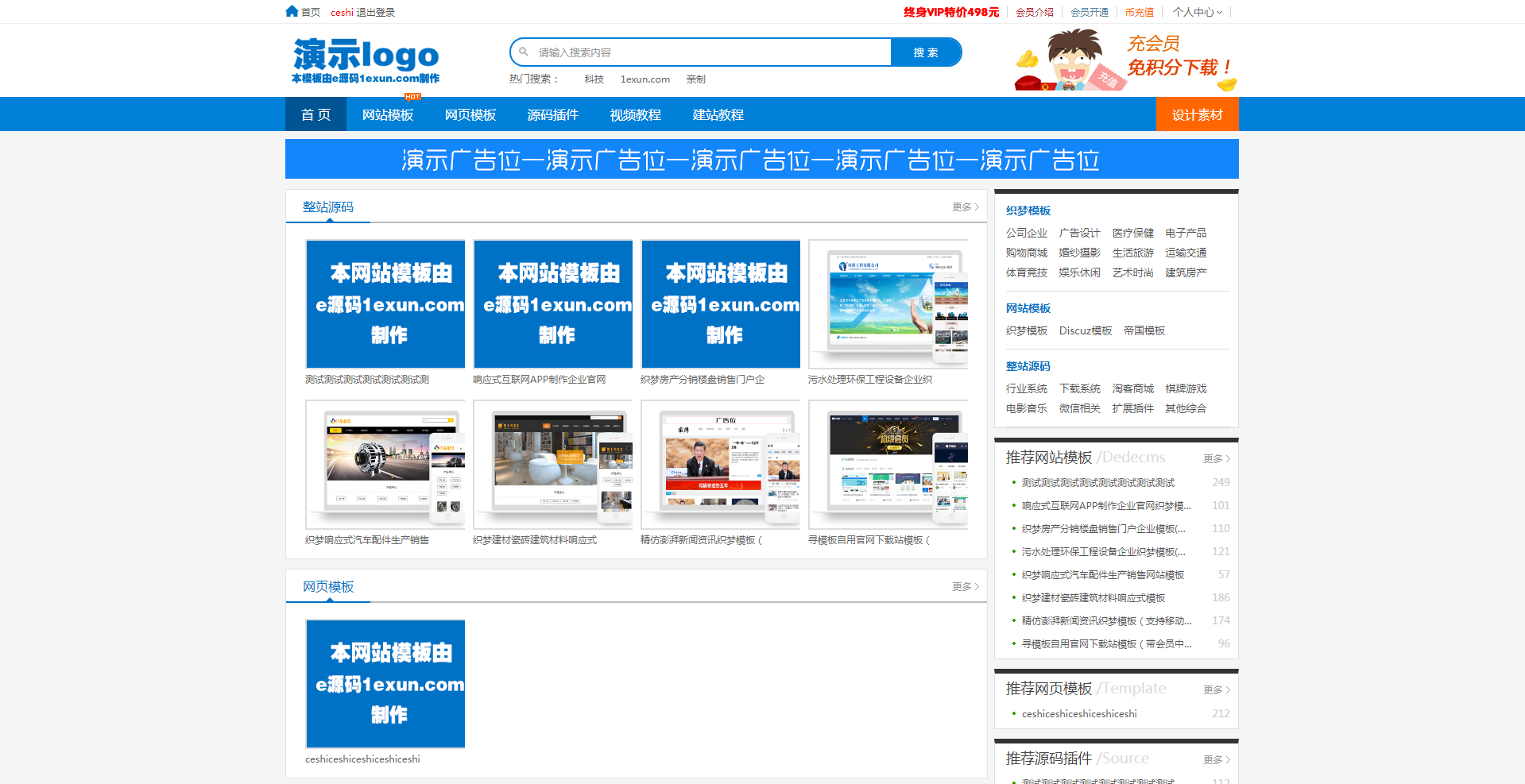Click the 演示logo site logo
This screenshot has width=1525, height=784.
(366, 60)
